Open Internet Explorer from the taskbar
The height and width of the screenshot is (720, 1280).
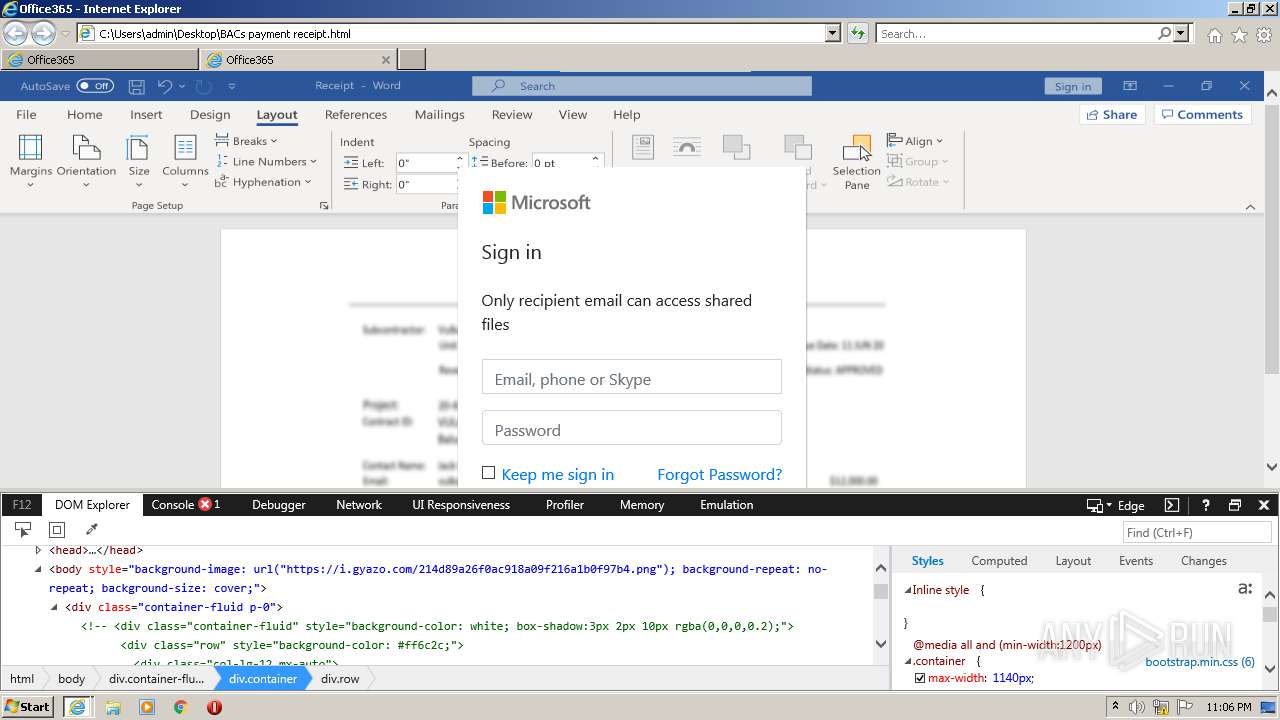[78, 707]
